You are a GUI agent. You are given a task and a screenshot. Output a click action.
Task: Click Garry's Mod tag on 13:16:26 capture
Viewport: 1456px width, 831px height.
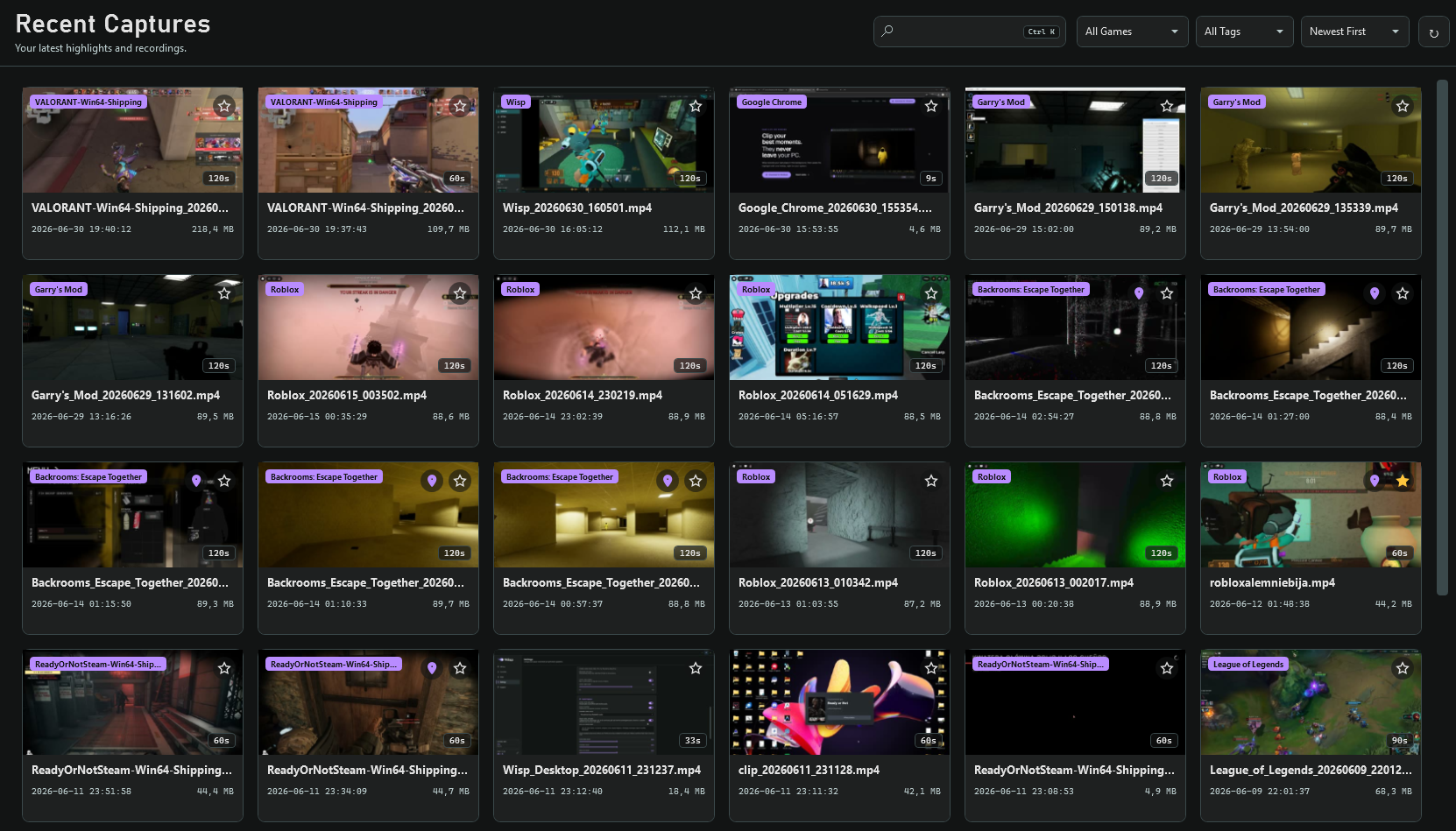pos(59,290)
